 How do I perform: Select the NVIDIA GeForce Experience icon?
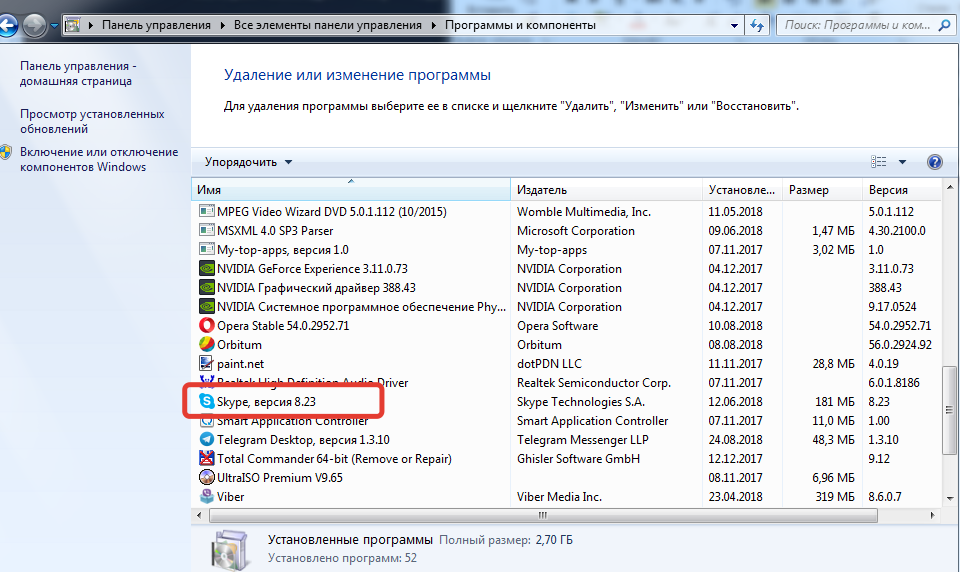tap(207, 269)
